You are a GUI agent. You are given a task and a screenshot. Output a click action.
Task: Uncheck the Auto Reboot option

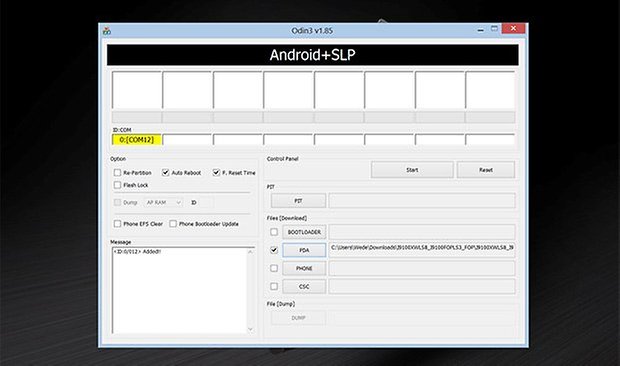pyautogui.click(x=166, y=172)
